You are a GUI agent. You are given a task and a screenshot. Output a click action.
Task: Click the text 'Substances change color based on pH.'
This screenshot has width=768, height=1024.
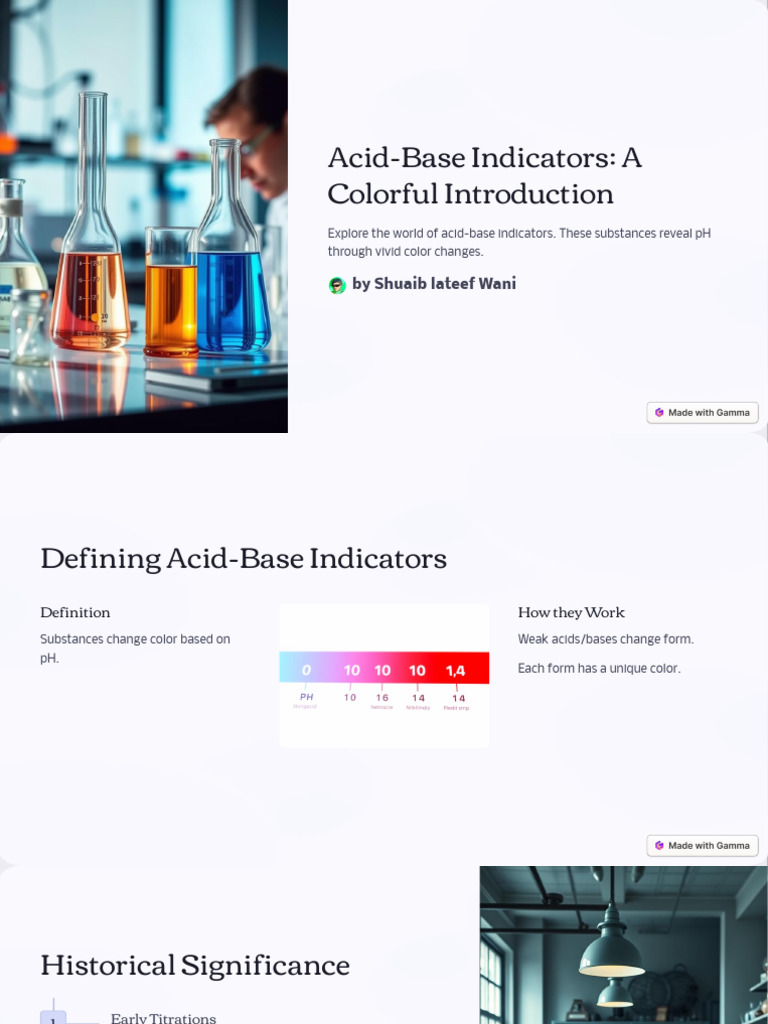pyautogui.click(x=135, y=648)
